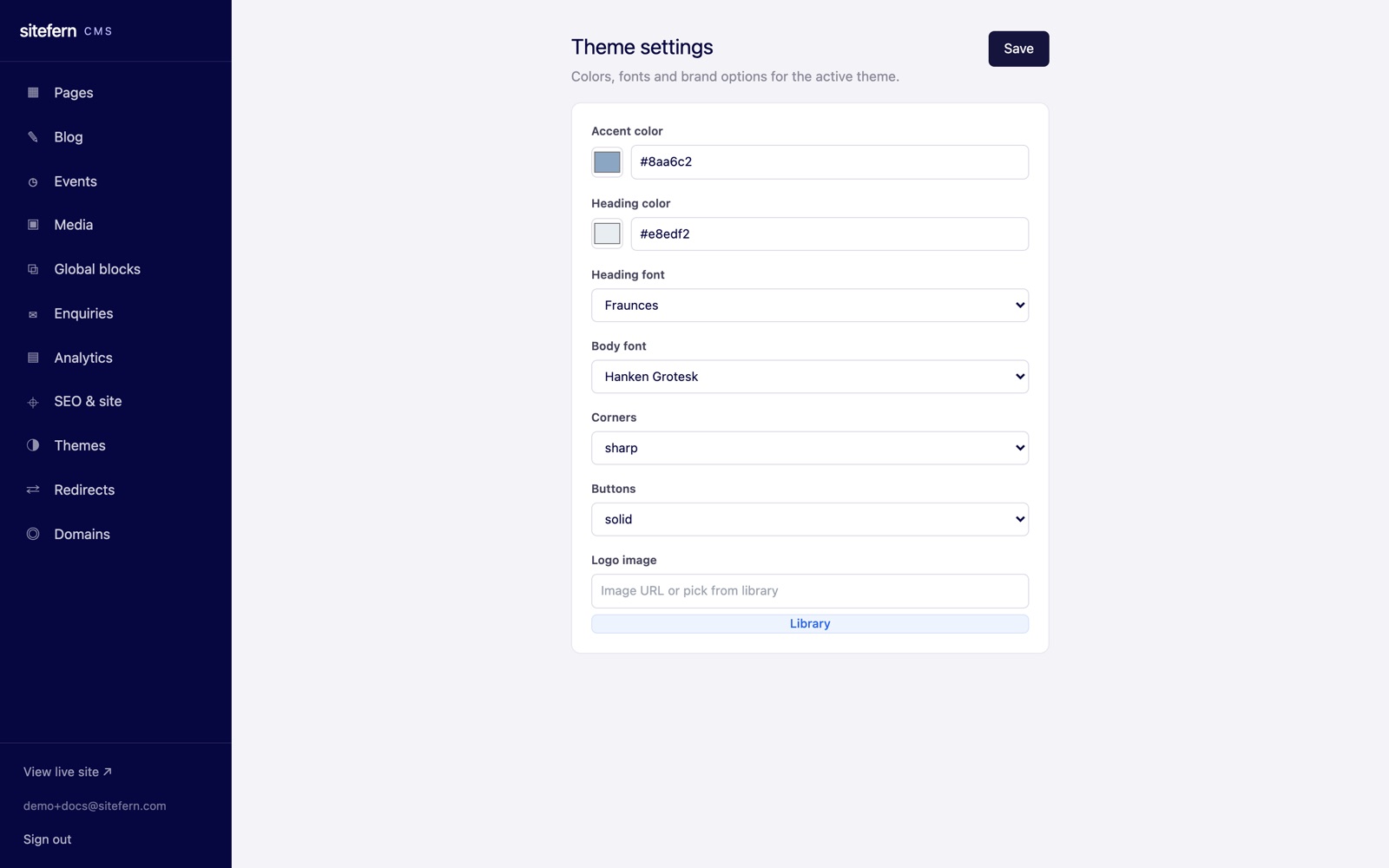Click the Domains globe icon
The width and height of the screenshot is (1389, 868).
(33, 534)
